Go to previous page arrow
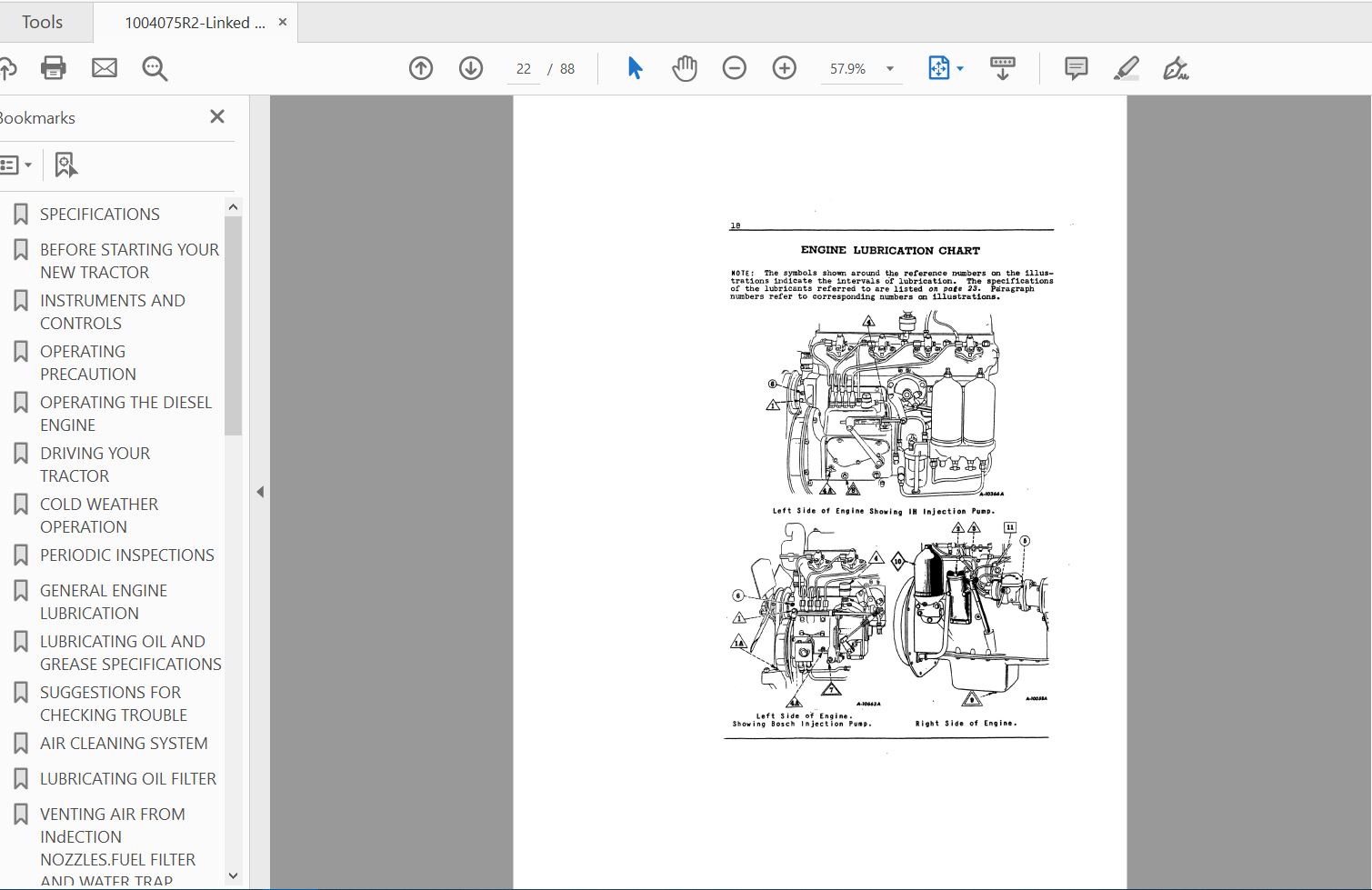Viewport: 1372px width, 890px height. coord(421,68)
